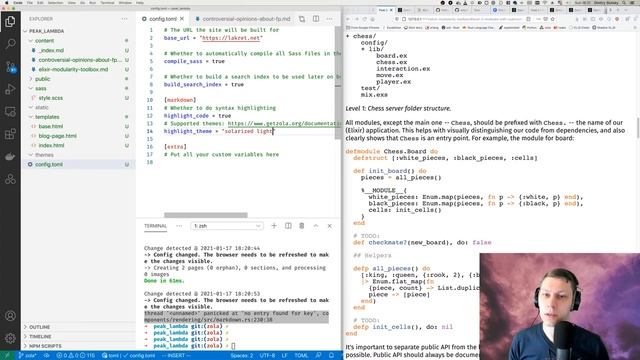Click the browser back arrow
The width and height of the screenshot is (640, 360).
pyautogui.click(x=348, y=19)
